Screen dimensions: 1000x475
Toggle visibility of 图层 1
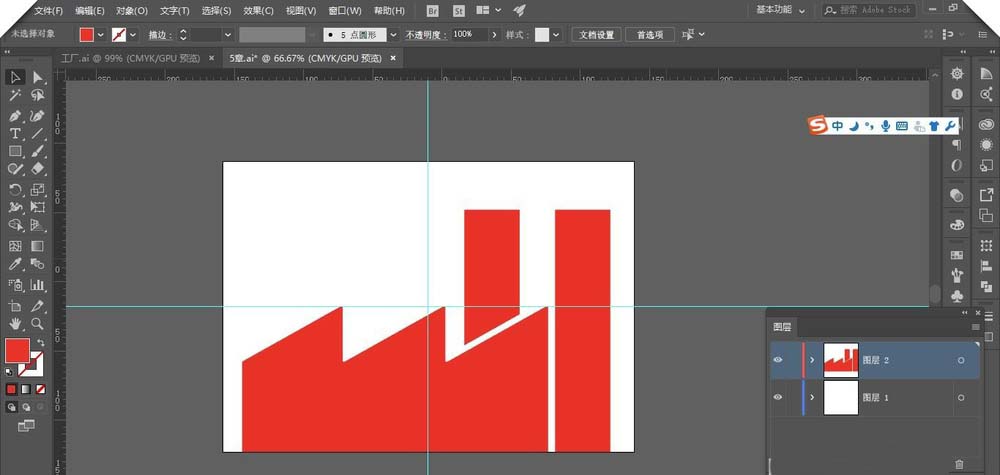pyautogui.click(x=778, y=398)
